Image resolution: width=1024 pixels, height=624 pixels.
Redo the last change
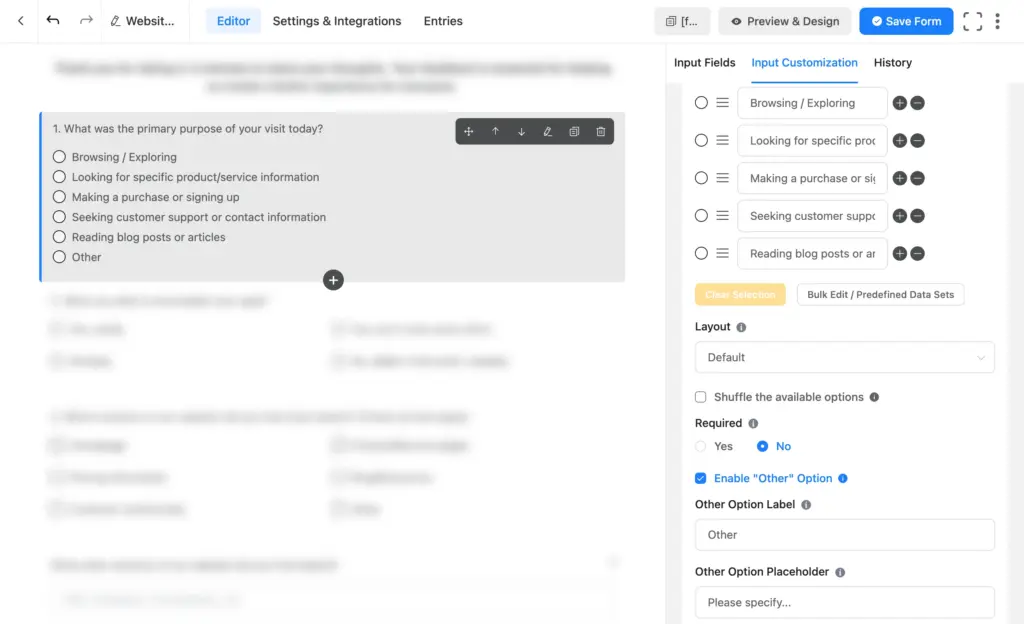point(86,20)
